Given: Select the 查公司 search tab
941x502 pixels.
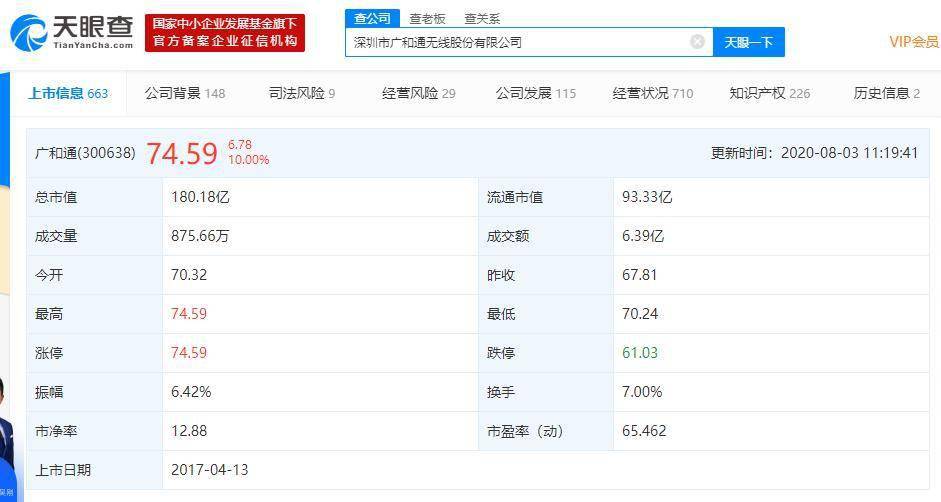Looking at the screenshot, I should pos(372,19).
